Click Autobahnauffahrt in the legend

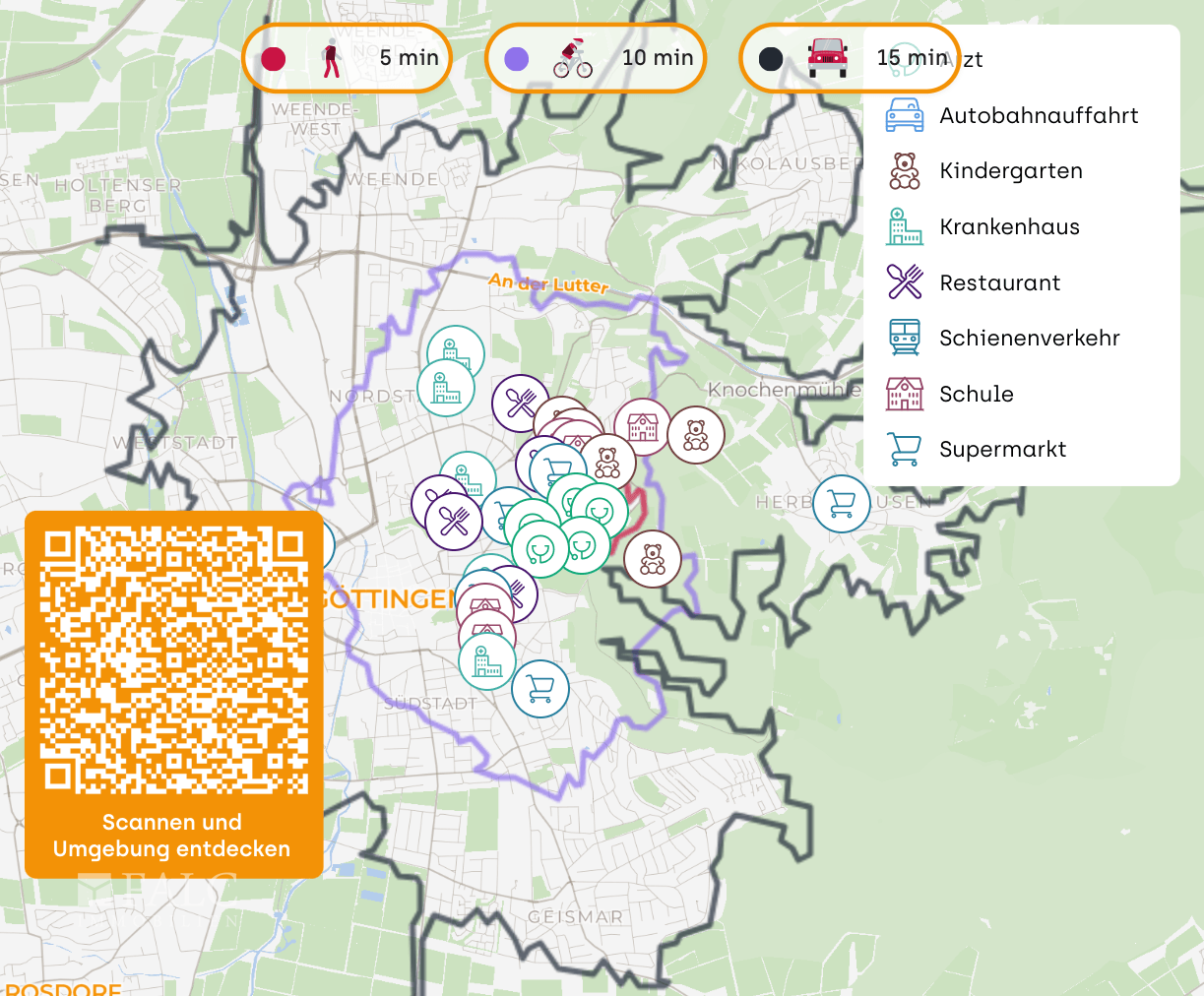(x=1012, y=115)
